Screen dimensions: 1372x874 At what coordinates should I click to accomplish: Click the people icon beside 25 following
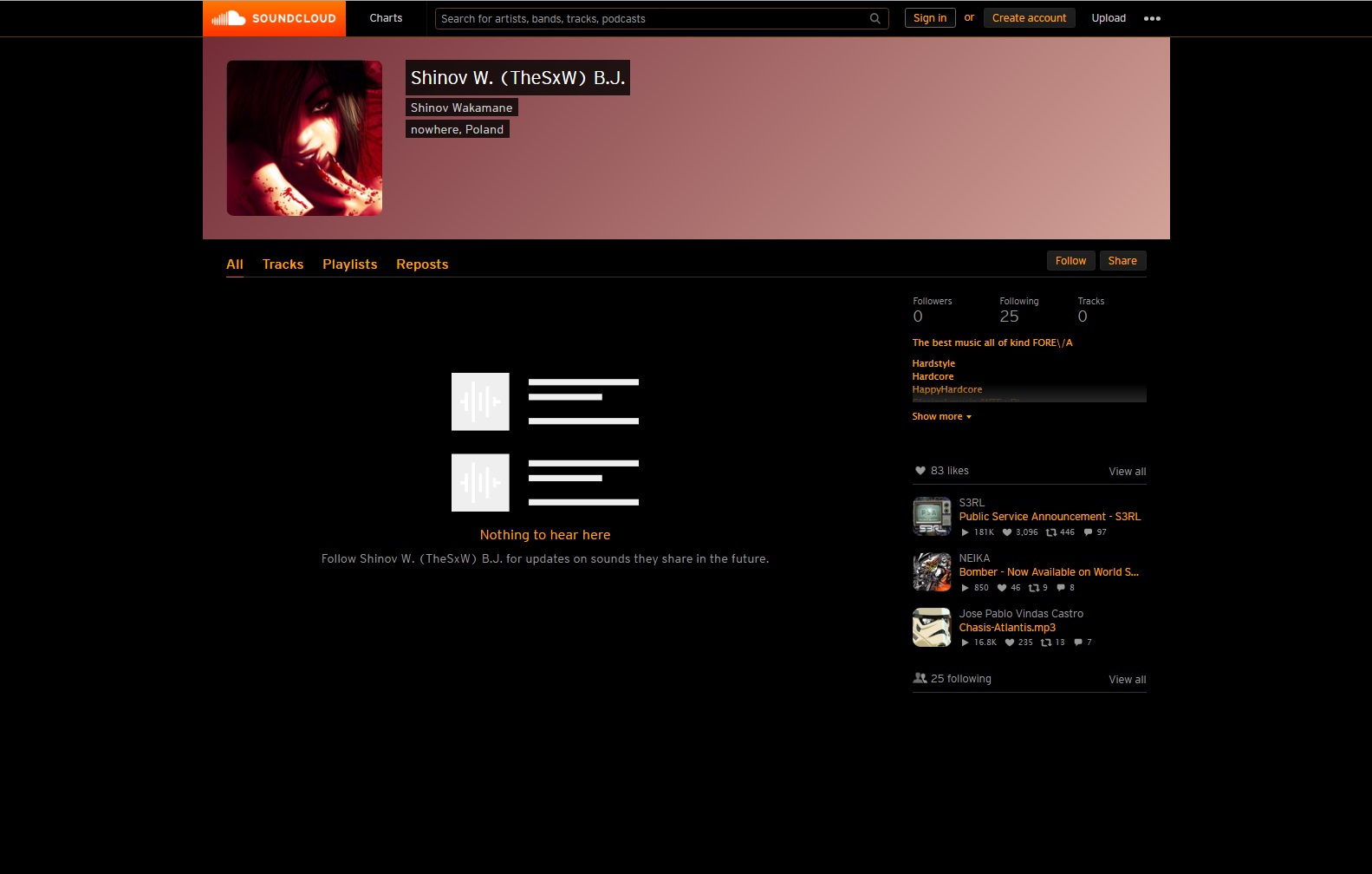point(920,678)
